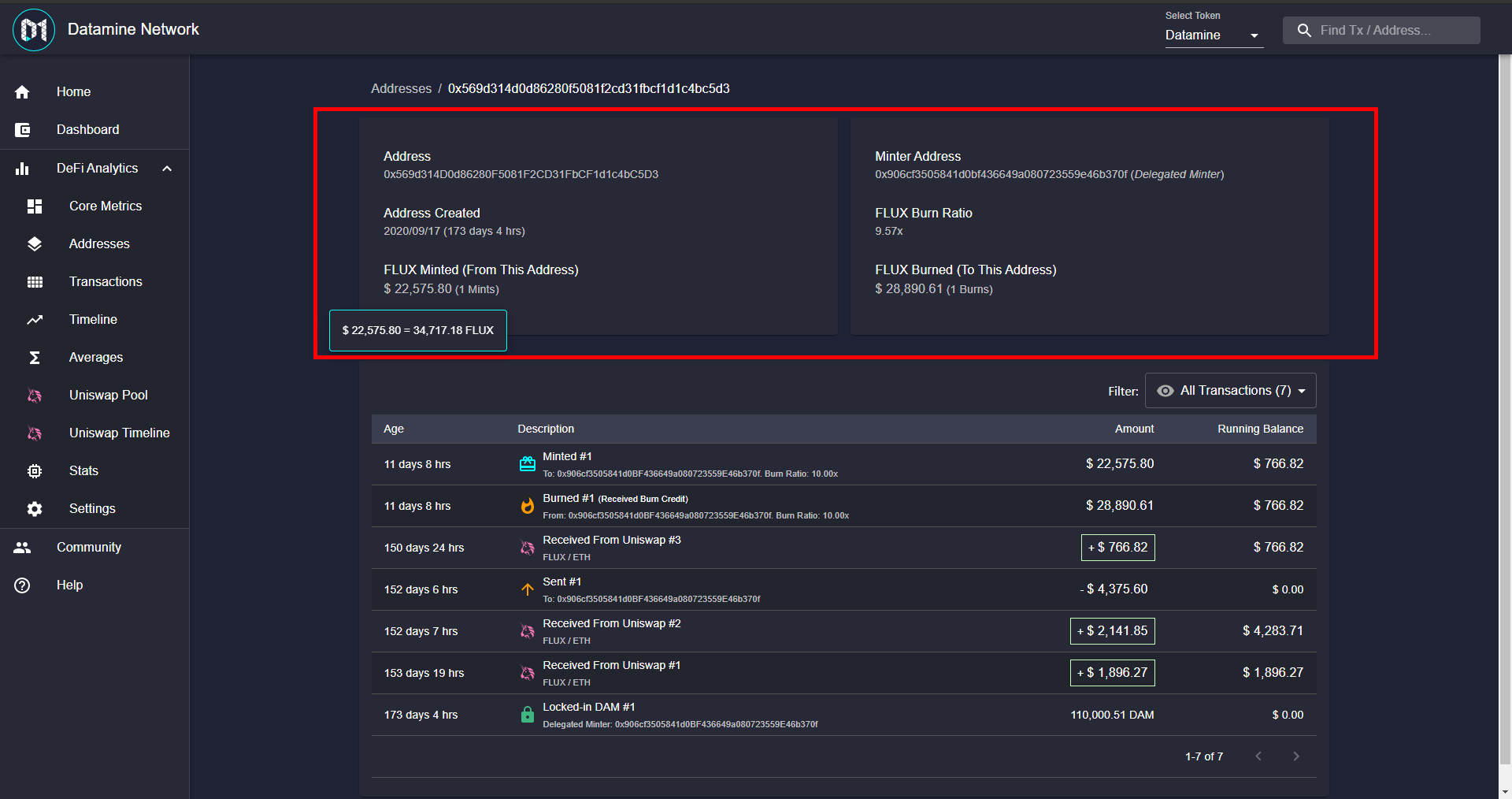Click the scrollbar down arrow

coord(1505,792)
